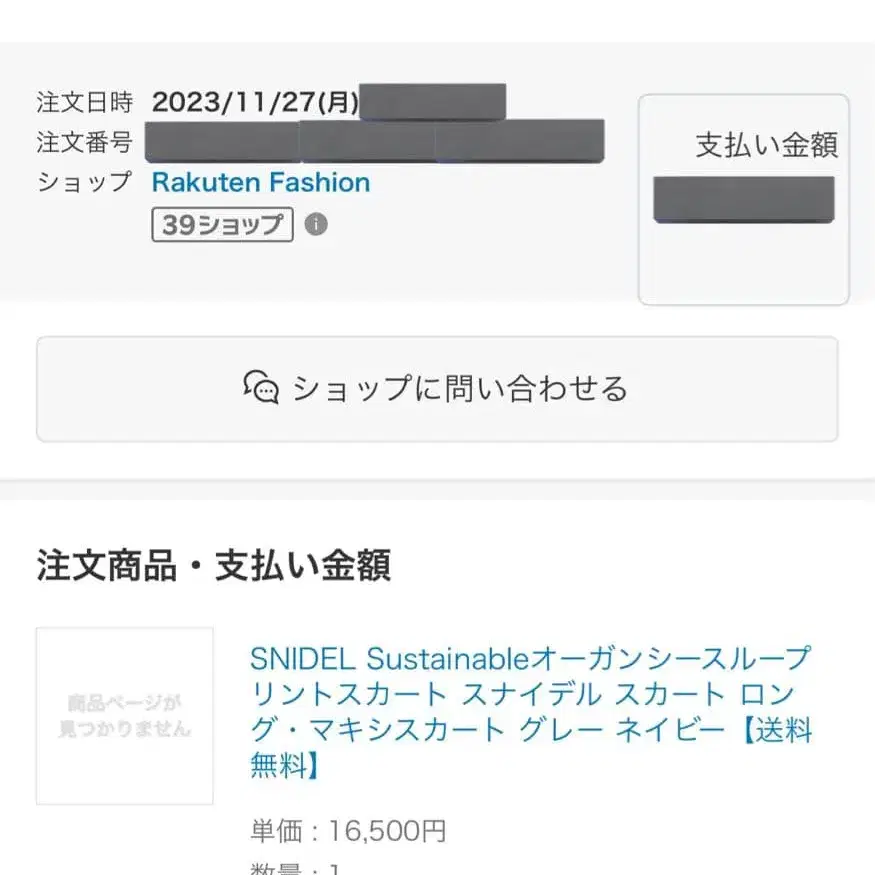This screenshot has width=875, height=875.
Task: Click the masked order time next to date
Action: [432, 102]
